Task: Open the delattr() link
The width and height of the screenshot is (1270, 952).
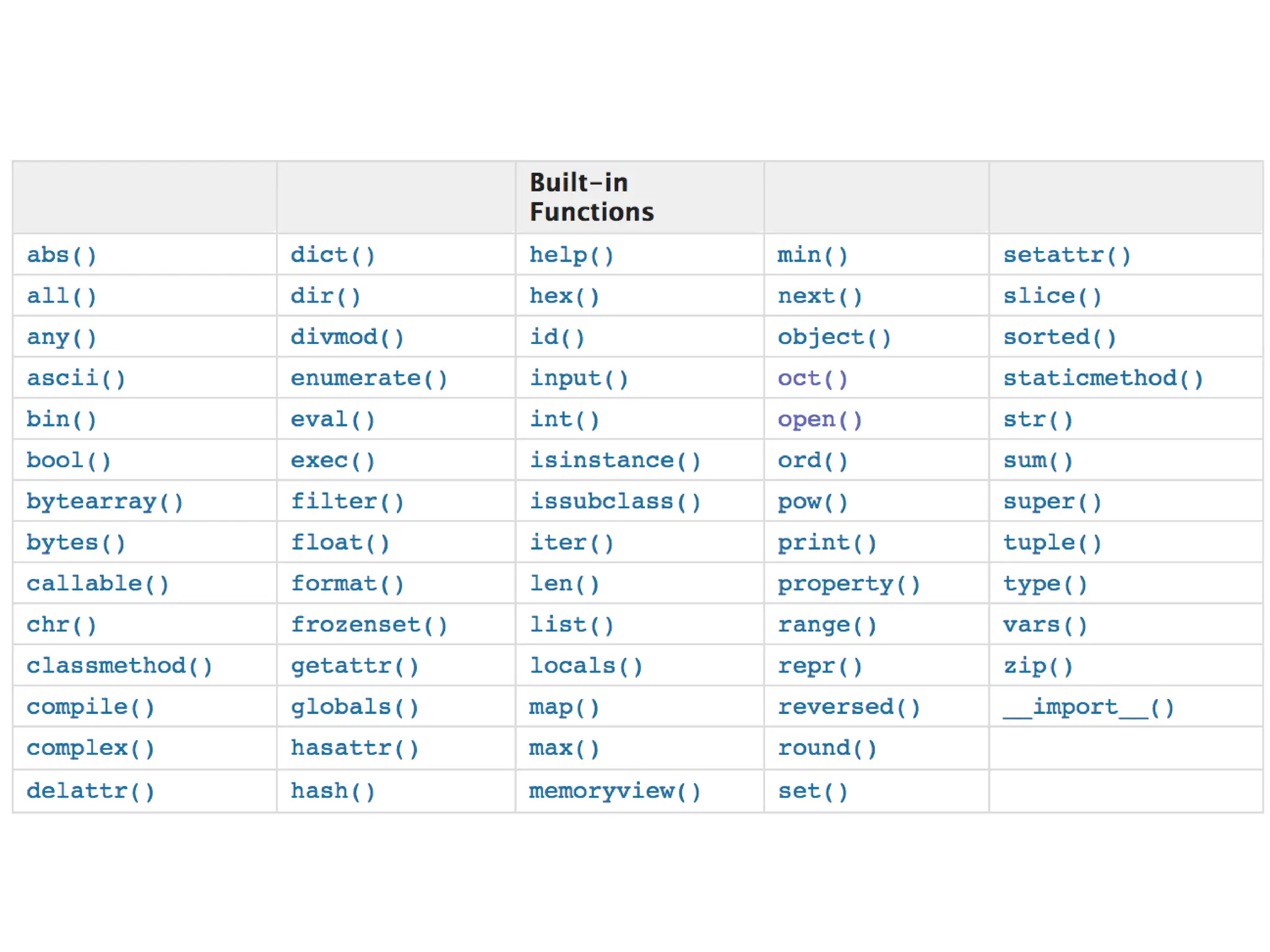Action: [x=91, y=791]
